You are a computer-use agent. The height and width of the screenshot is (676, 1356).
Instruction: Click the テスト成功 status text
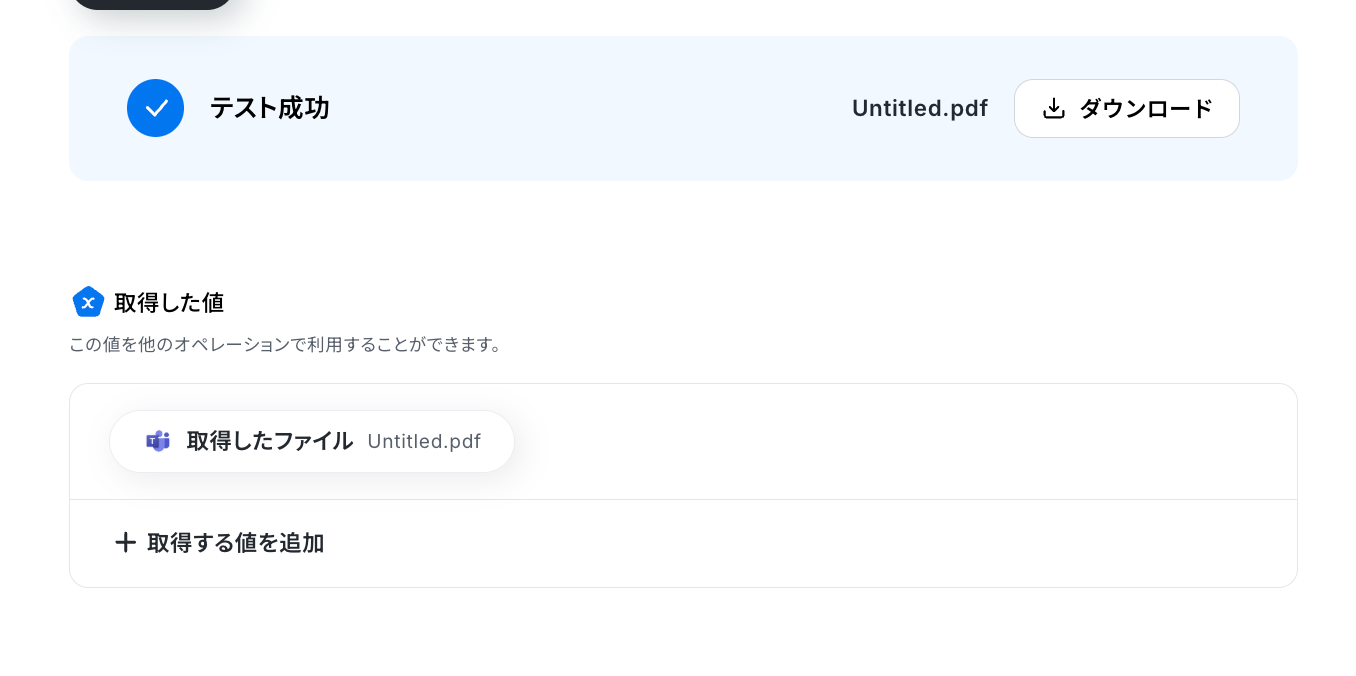pos(269,108)
